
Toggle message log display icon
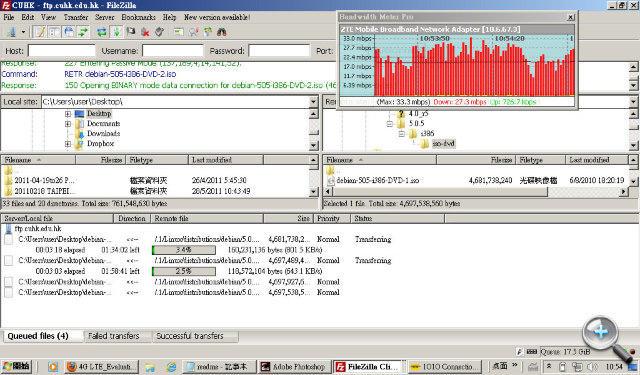pos(40,32)
